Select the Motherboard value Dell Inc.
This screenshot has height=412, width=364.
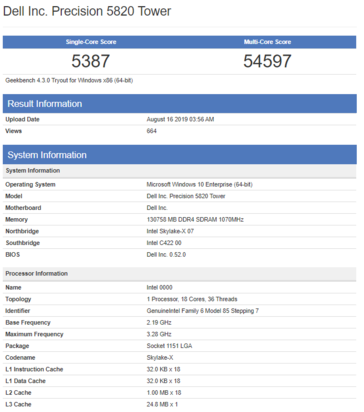pos(157,208)
